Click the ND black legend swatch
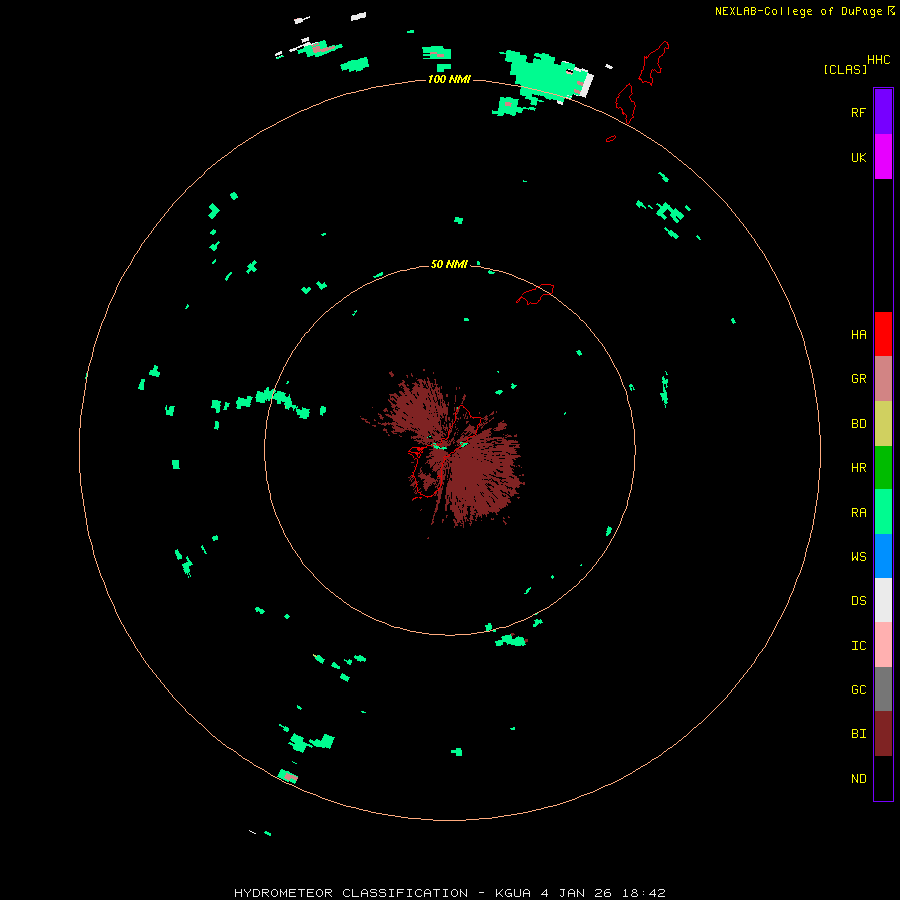The image size is (900, 900). (x=883, y=778)
